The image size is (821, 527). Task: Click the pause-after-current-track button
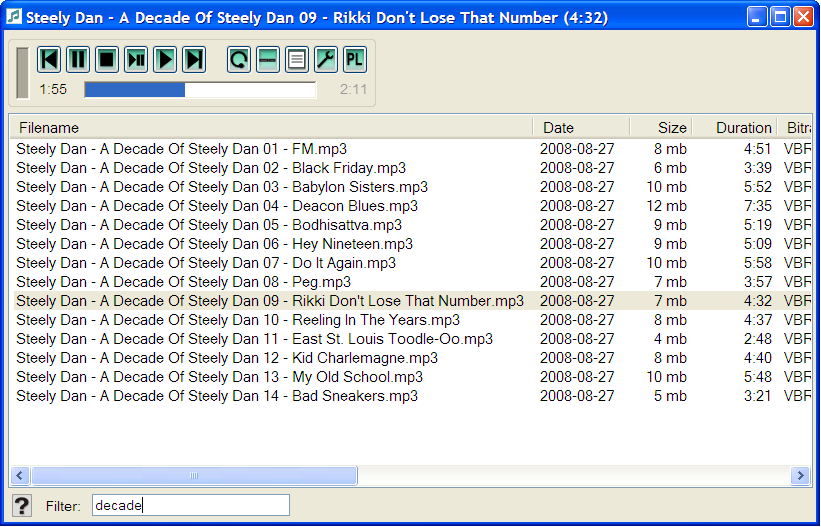point(136,59)
